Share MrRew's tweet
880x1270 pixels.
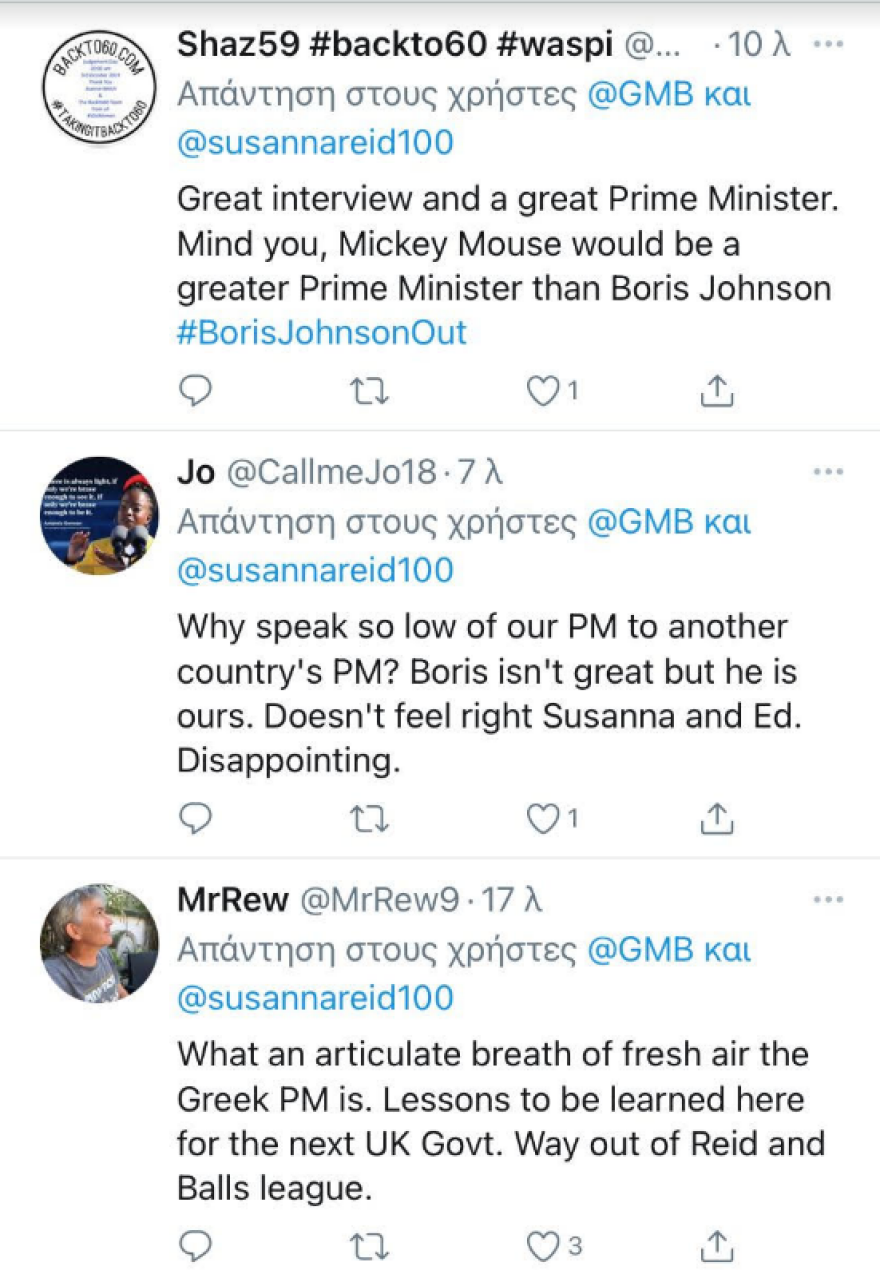[x=717, y=1245]
